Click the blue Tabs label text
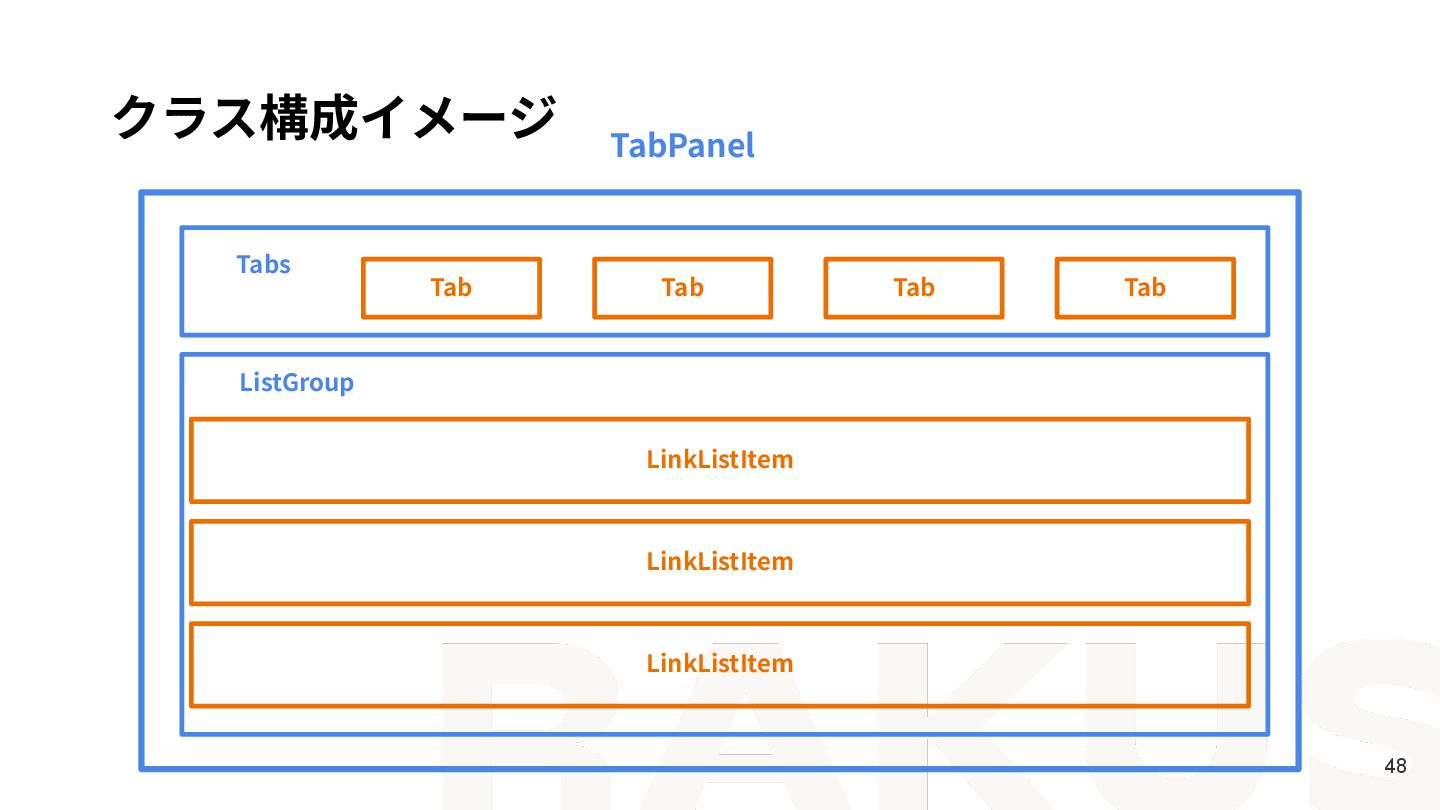This screenshot has height=810, width=1440. (x=263, y=265)
